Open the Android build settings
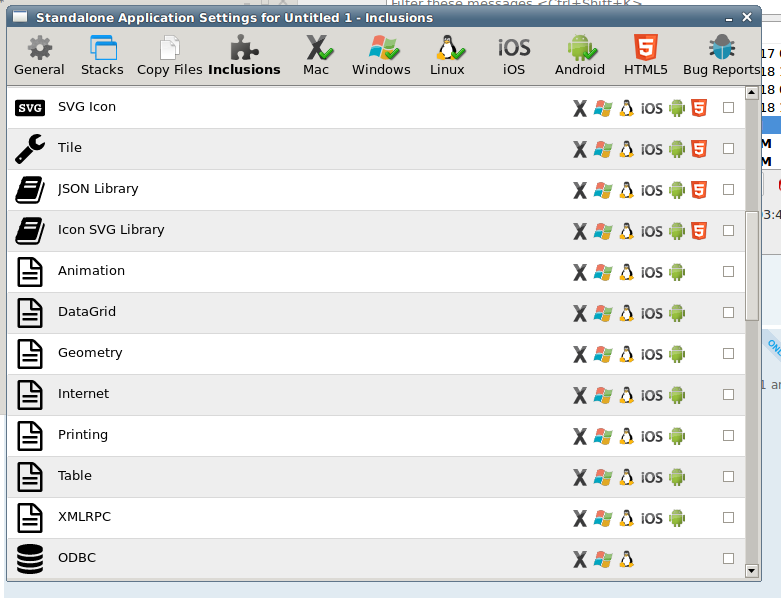This screenshot has height=598, width=781. tap(580, 56)
